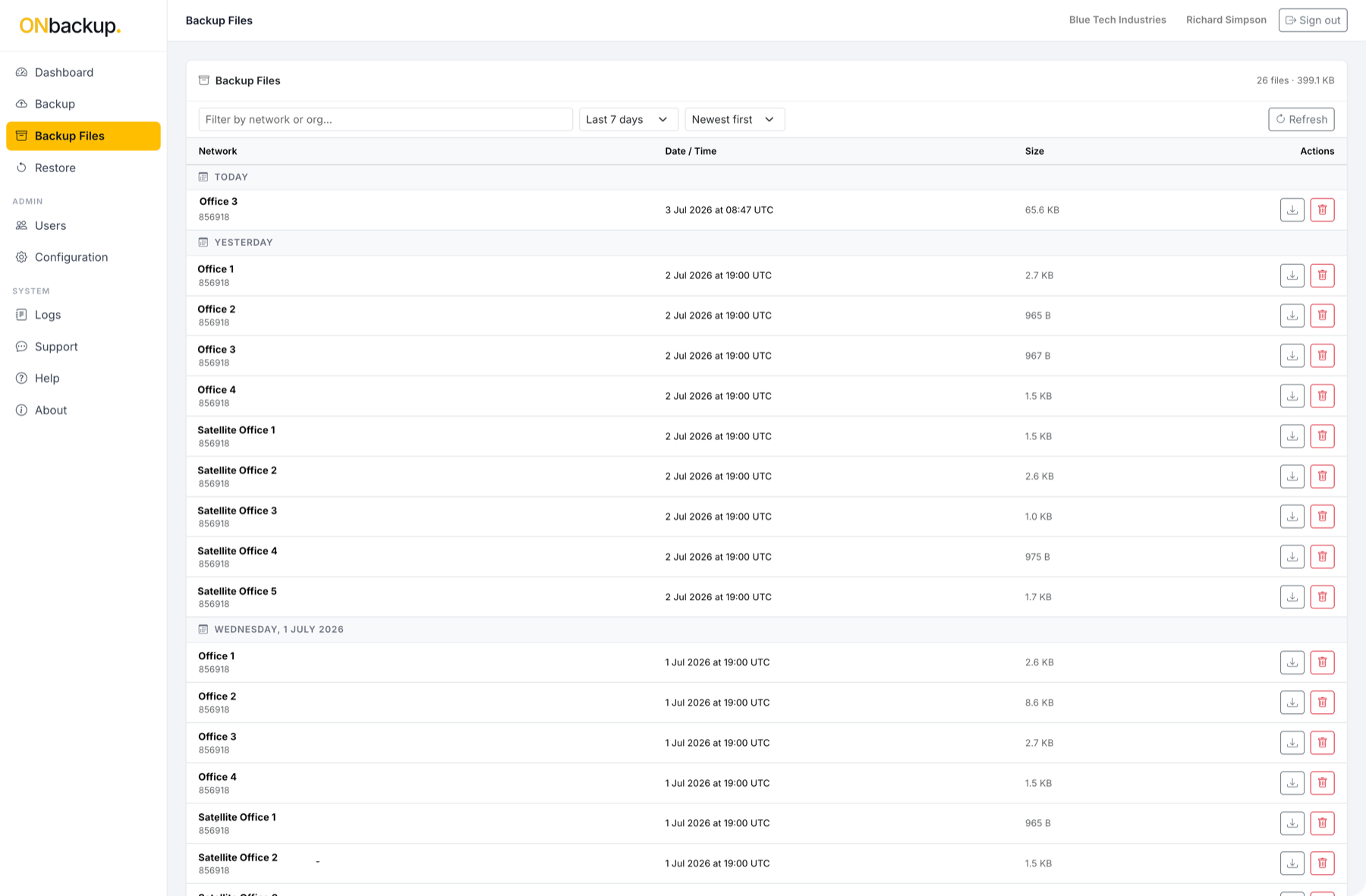This screenshot has width=1366, height=896.
Task: Click the Network column header
Action: pyautogui.click(x=218, y=151)
